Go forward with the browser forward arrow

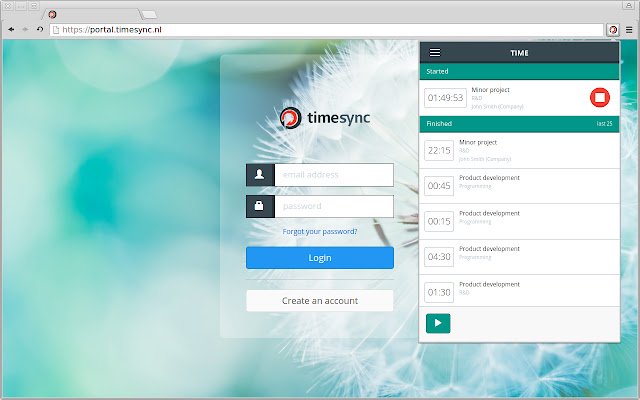[x=25, y=29]
